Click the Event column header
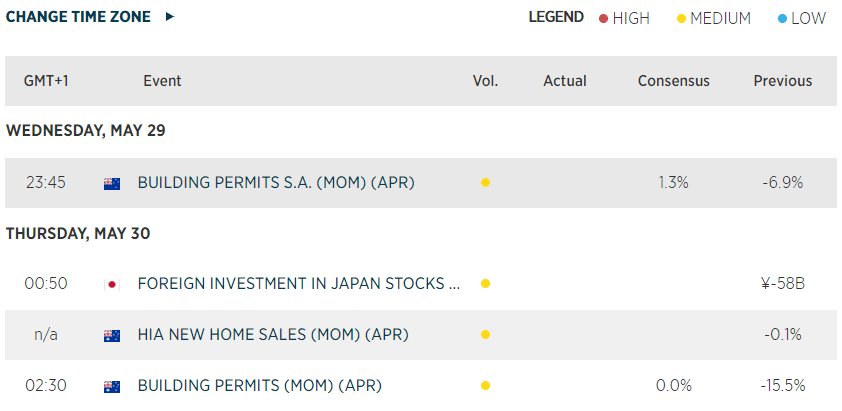Screen dimensions: 842x411 pos(162,81)
